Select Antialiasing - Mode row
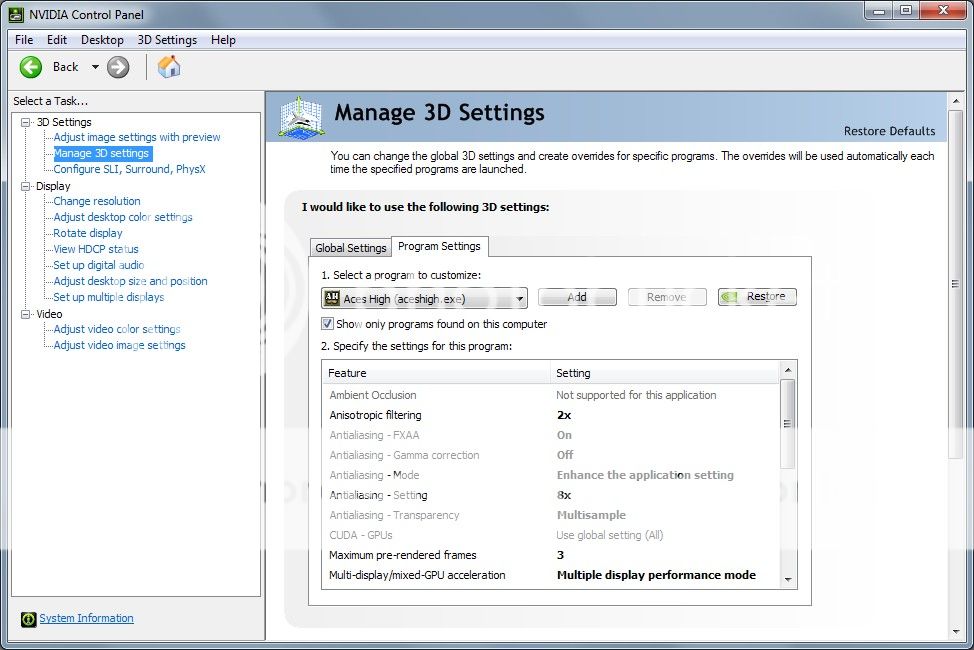Image resolution: width=974 pixels, height=650 pixels. coord(551,475)
